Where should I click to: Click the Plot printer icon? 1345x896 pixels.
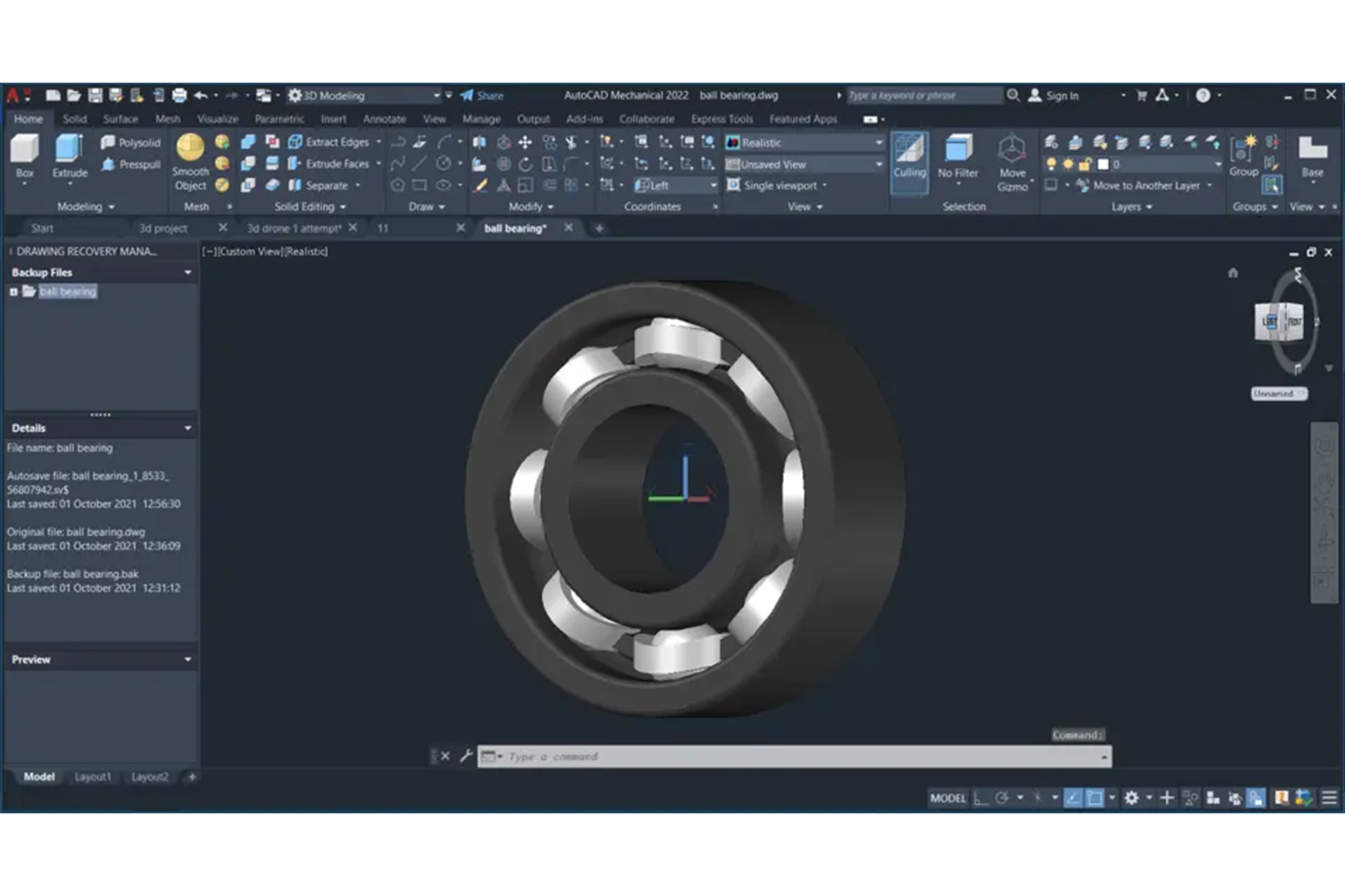click(x=179, y=95)
